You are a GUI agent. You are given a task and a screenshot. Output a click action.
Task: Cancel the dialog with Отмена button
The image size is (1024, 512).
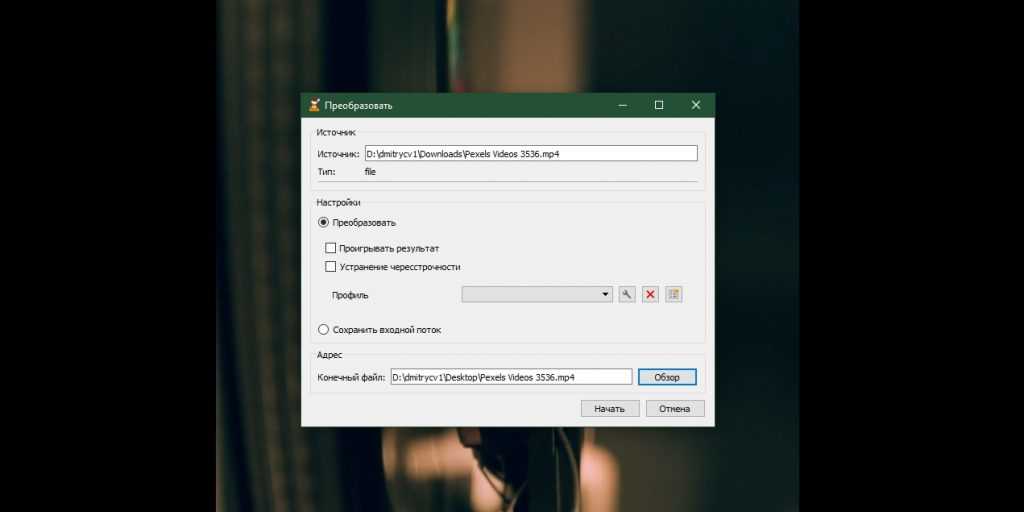[675, 408]
